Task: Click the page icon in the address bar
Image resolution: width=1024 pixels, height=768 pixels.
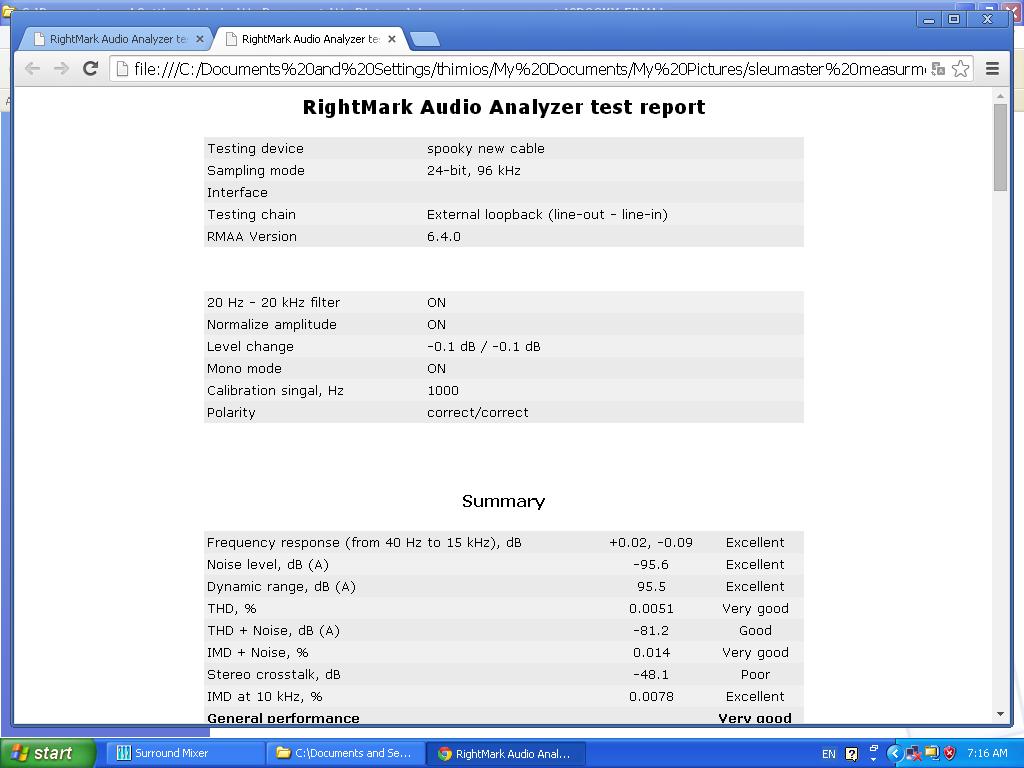Action: pos(122,69)
